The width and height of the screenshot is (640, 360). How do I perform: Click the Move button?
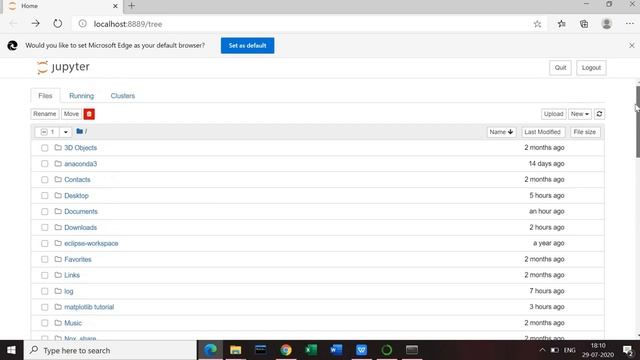point(71,114)
